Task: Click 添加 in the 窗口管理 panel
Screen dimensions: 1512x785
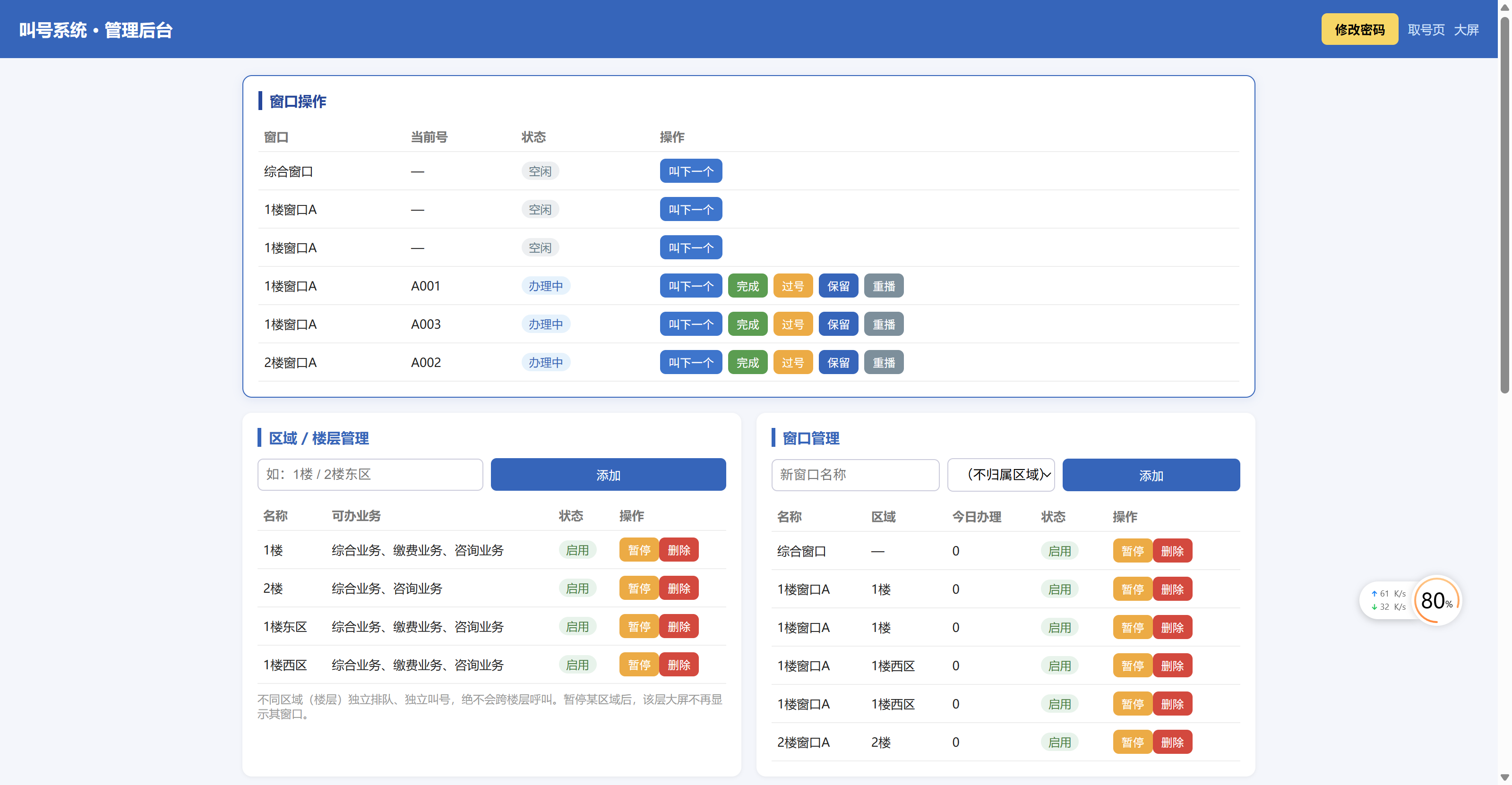Action: [x=1151, y=475]
